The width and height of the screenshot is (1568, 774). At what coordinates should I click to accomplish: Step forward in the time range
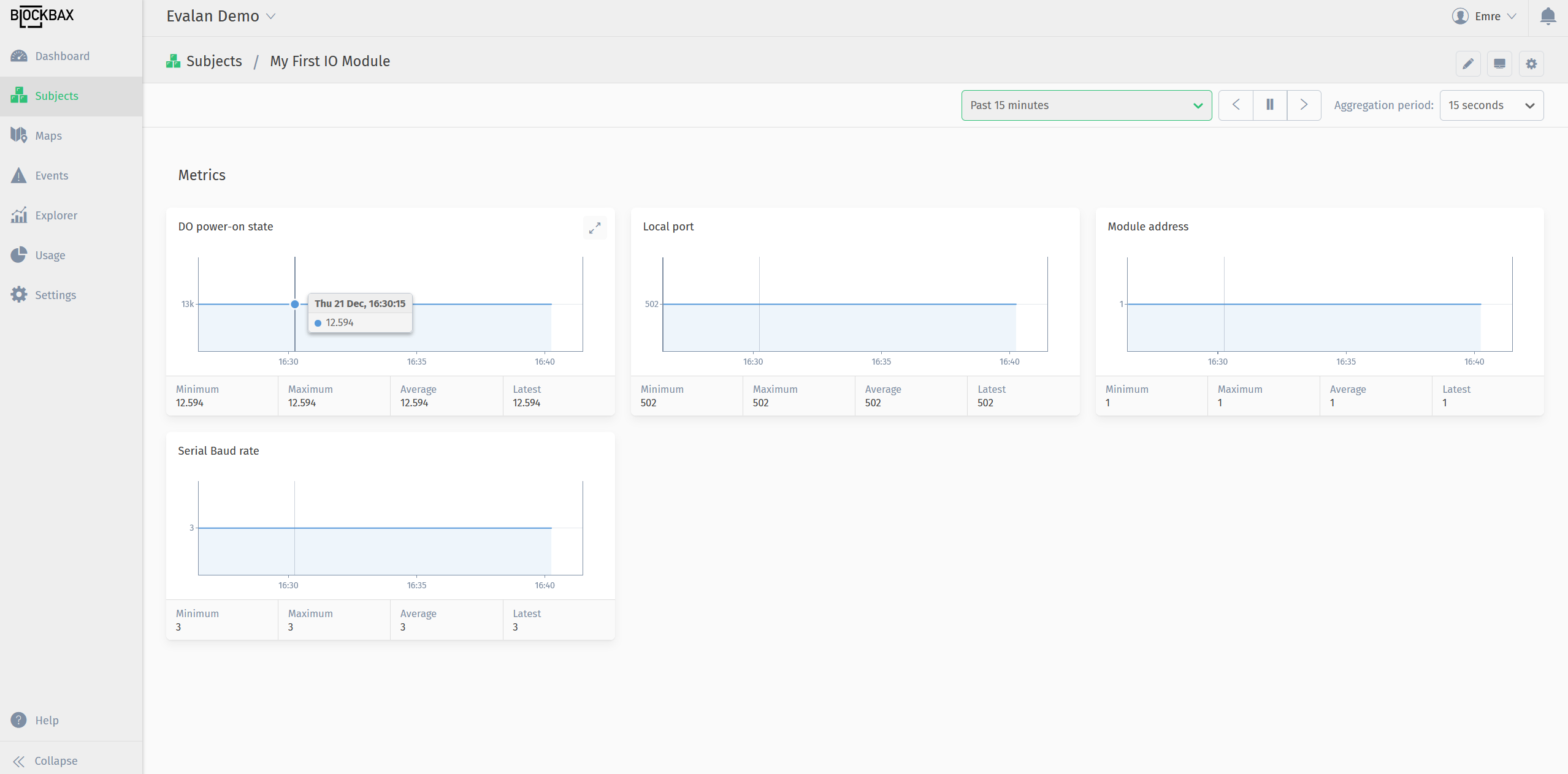1304,105
